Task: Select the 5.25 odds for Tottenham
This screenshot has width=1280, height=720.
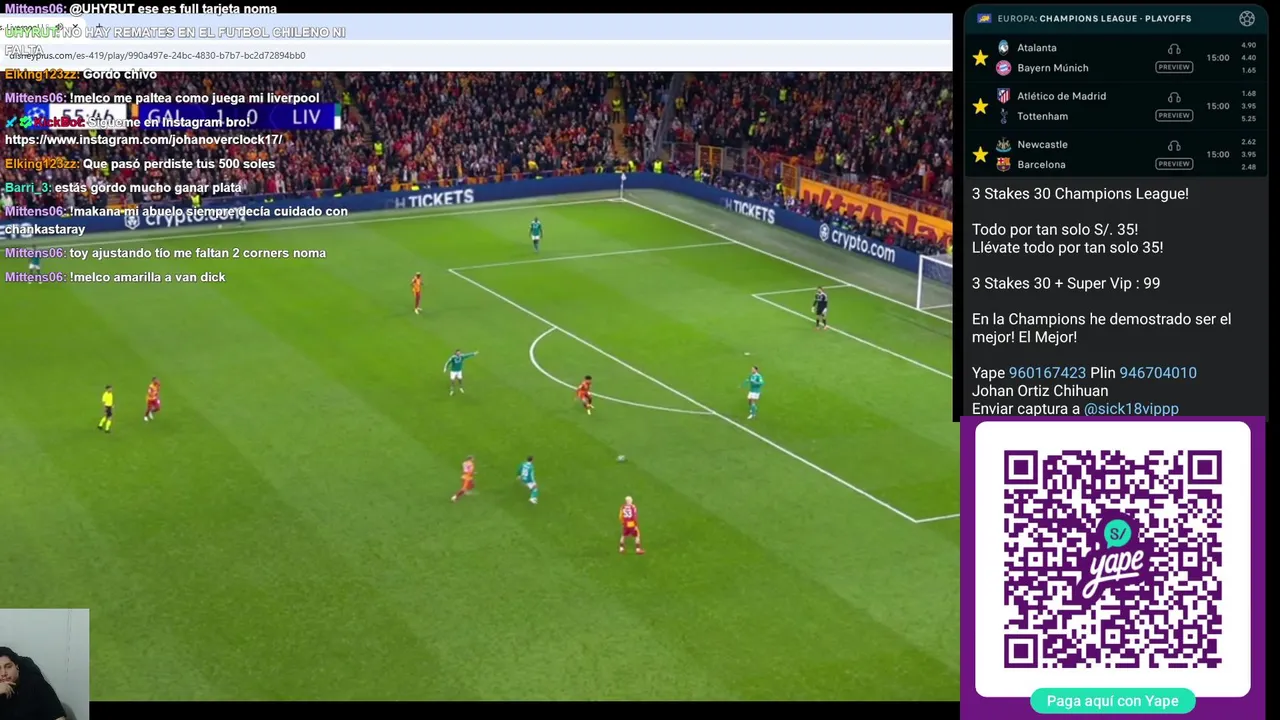Action: [x=1248, y=118]
